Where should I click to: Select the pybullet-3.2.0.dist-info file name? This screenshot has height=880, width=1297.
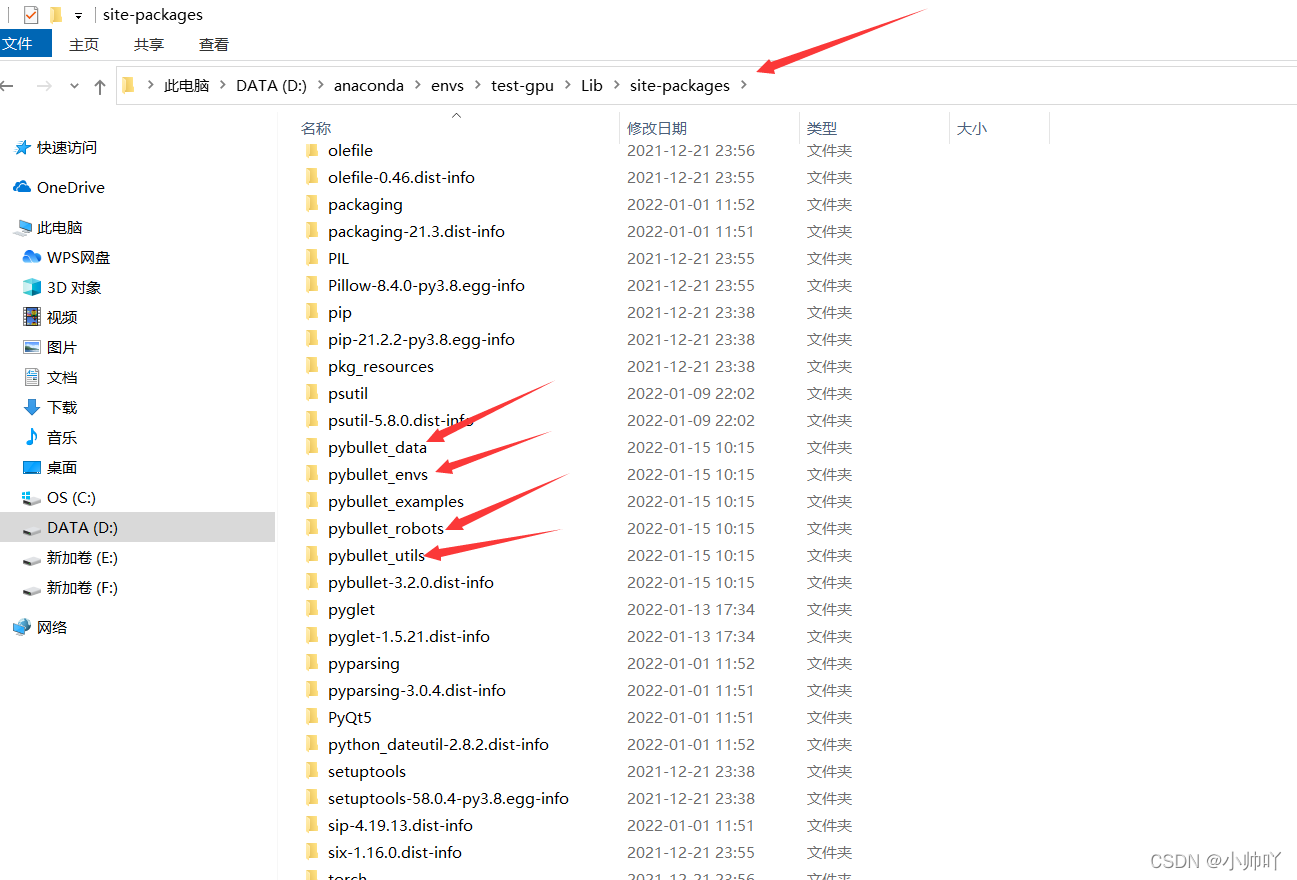[x=411, y=582]
